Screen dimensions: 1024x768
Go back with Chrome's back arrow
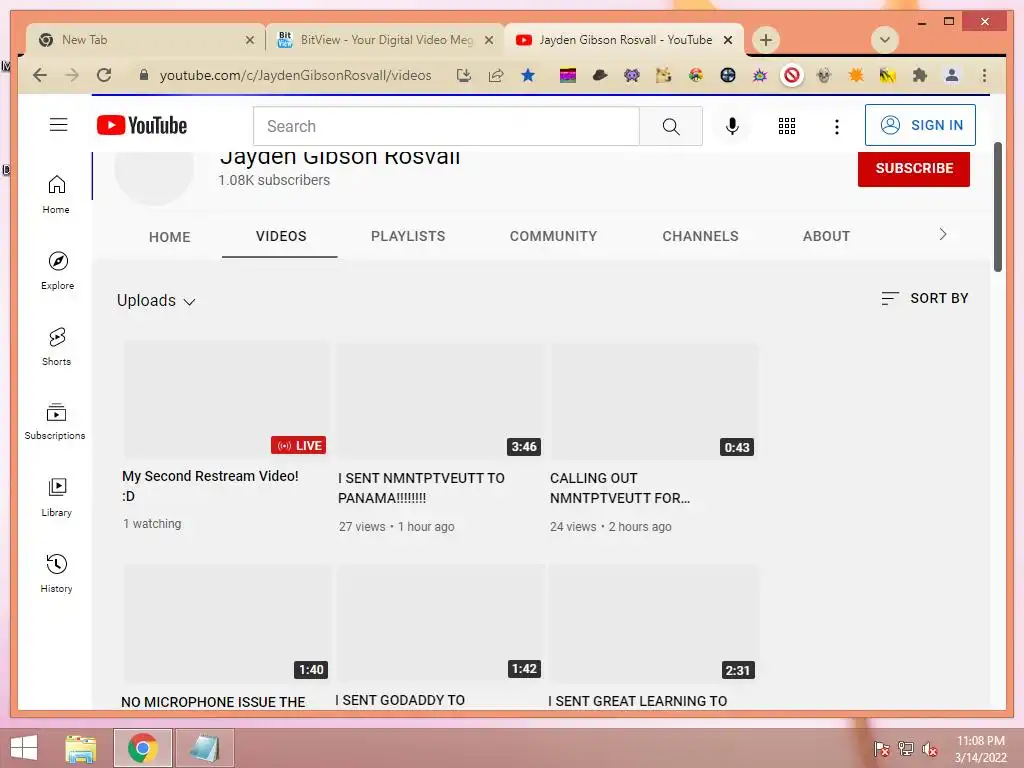coord(40,75)
